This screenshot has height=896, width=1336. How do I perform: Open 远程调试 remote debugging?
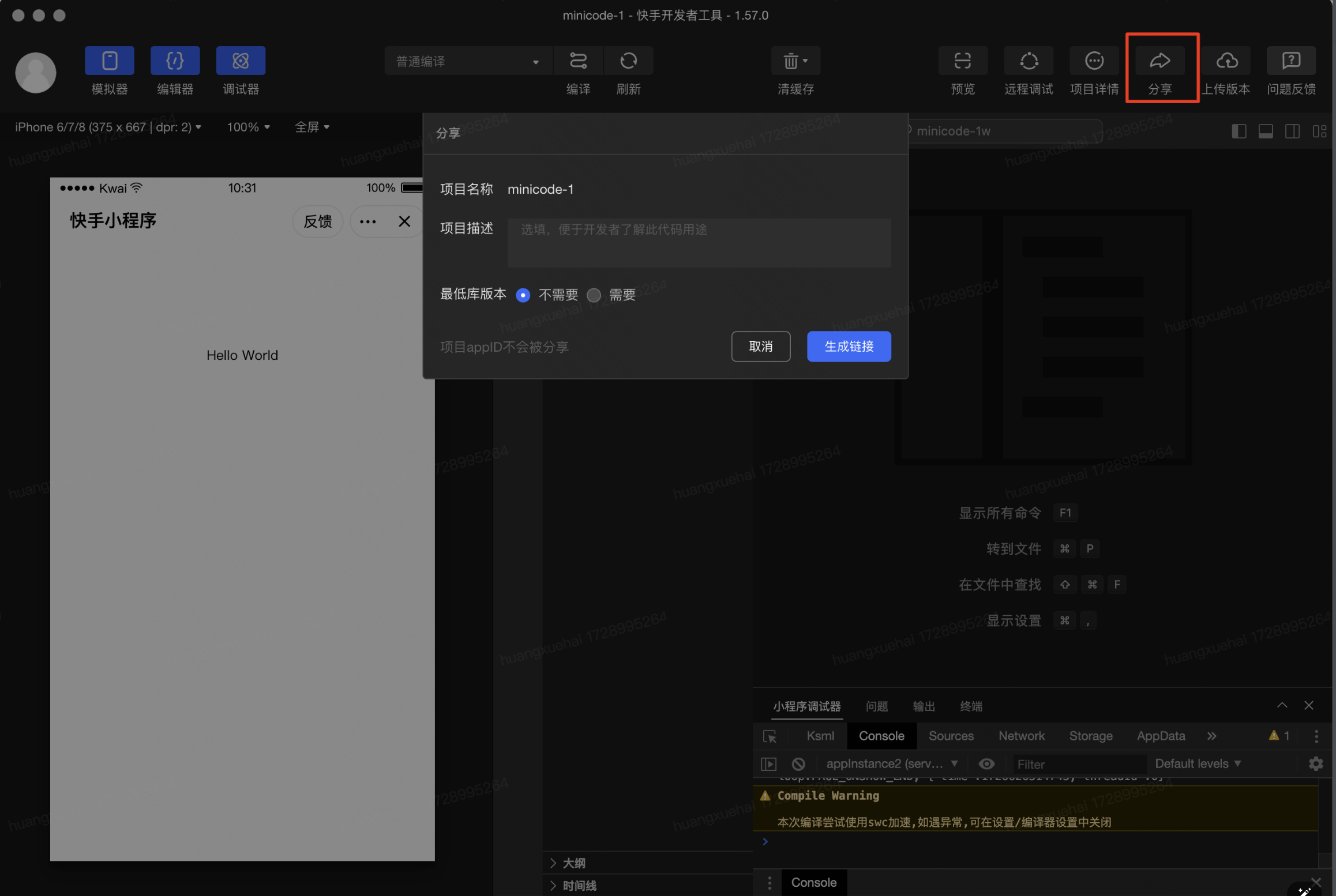click(1029, 61)
